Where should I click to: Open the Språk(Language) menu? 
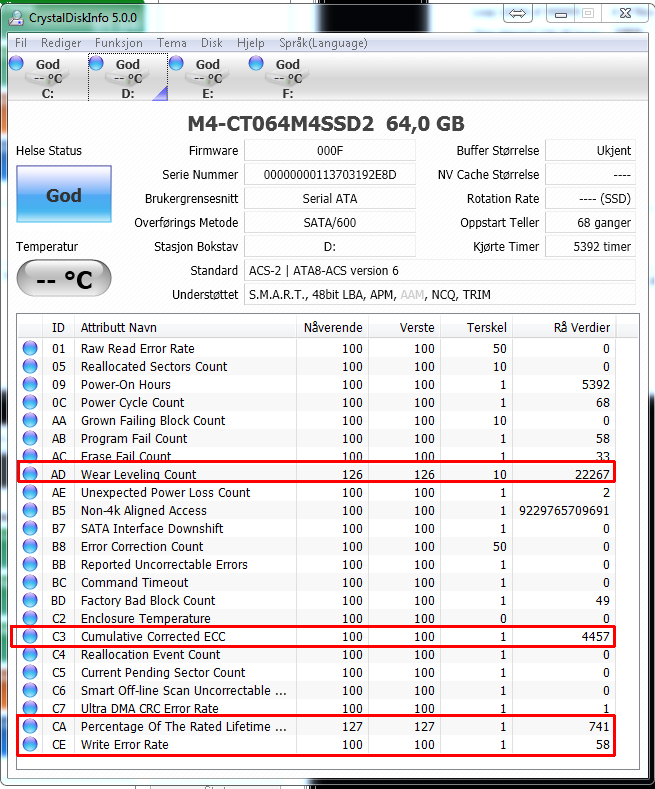click(x=323, y=43)
